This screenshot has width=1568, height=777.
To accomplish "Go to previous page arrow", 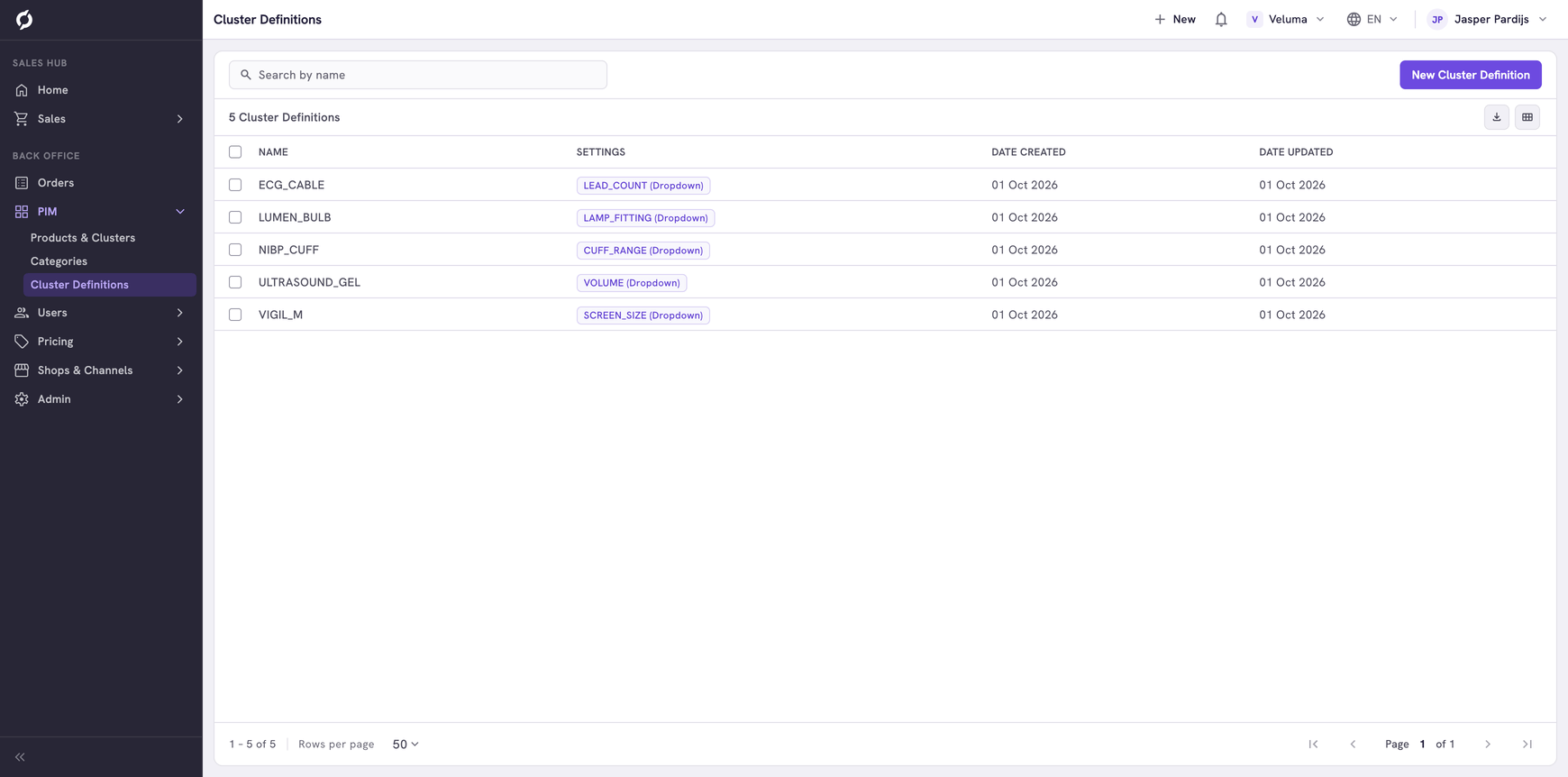I will coord(1353,745).
